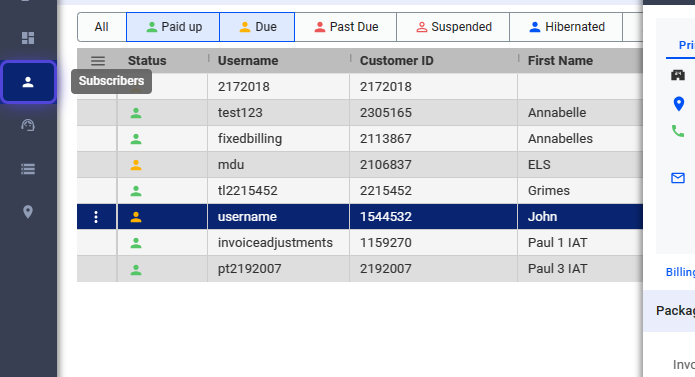This screenshot has height=377, width=695.
Task: Open the grid hamburger column menu
Action: [x=98, y=61]
